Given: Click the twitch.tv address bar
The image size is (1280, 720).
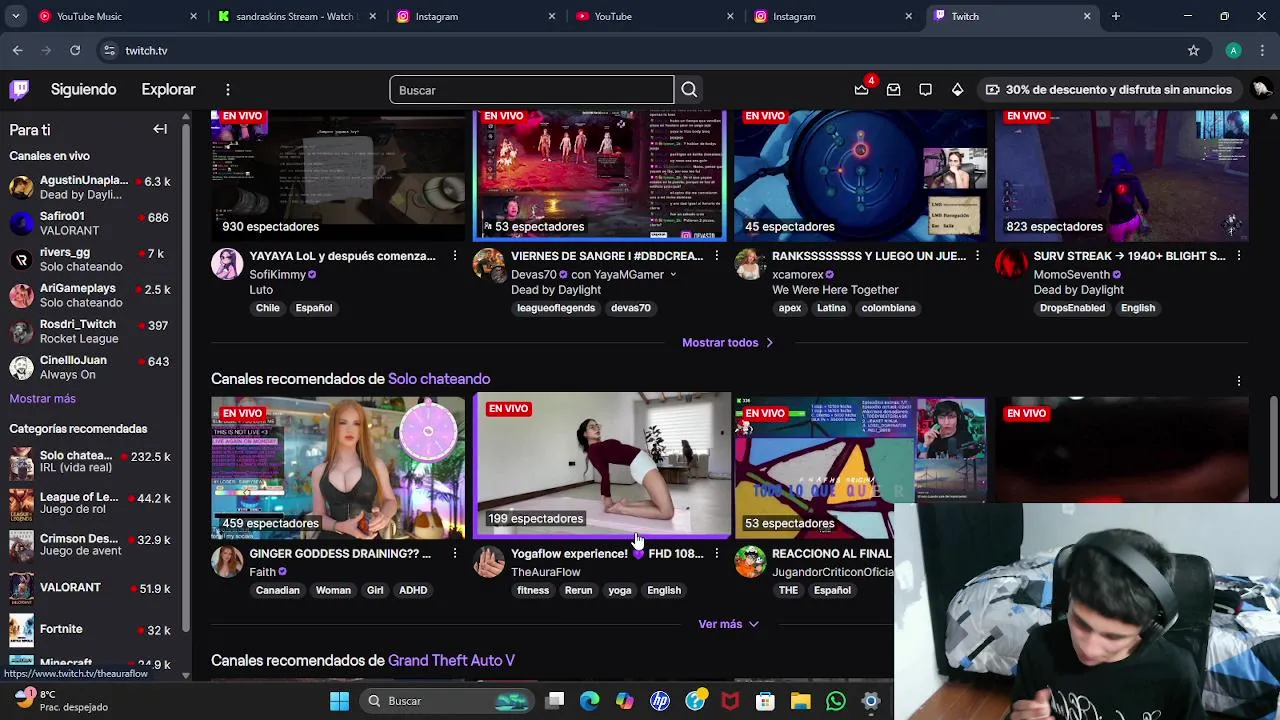Looking at the screenshot, I should 640,50.
